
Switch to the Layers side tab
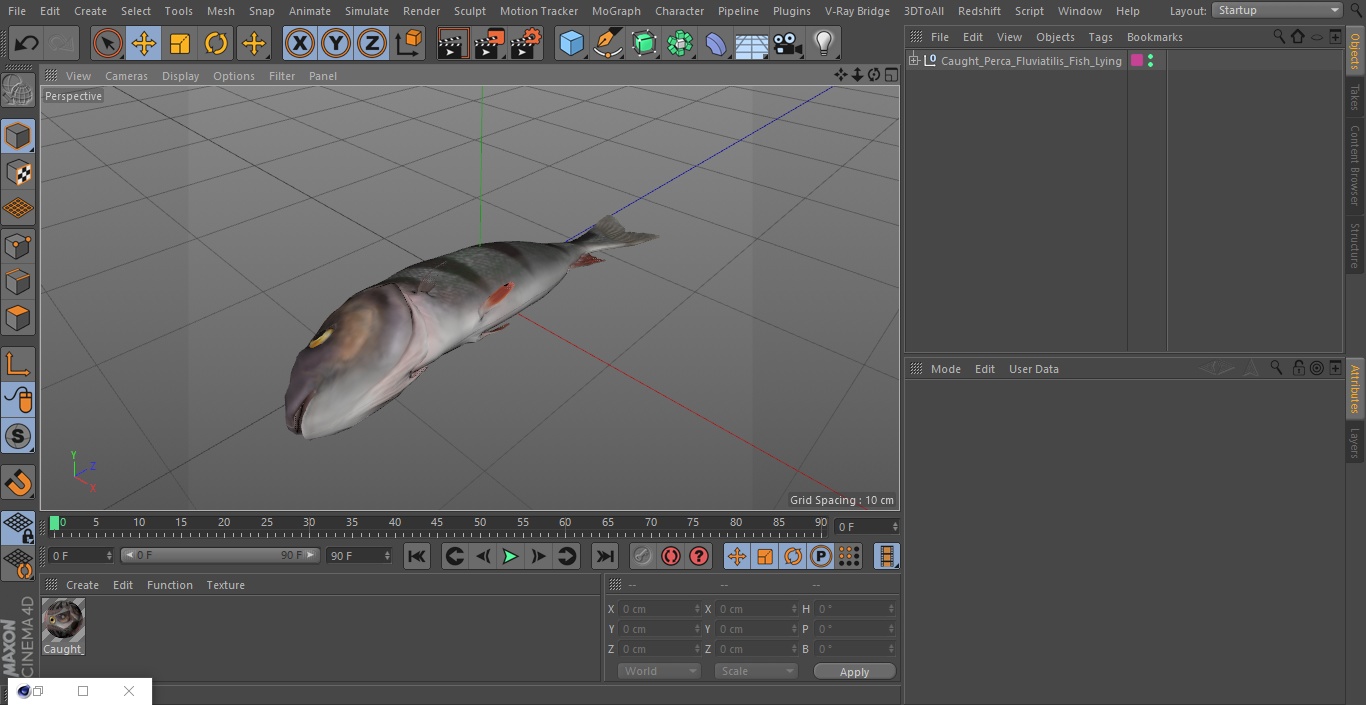(1355, 443)
